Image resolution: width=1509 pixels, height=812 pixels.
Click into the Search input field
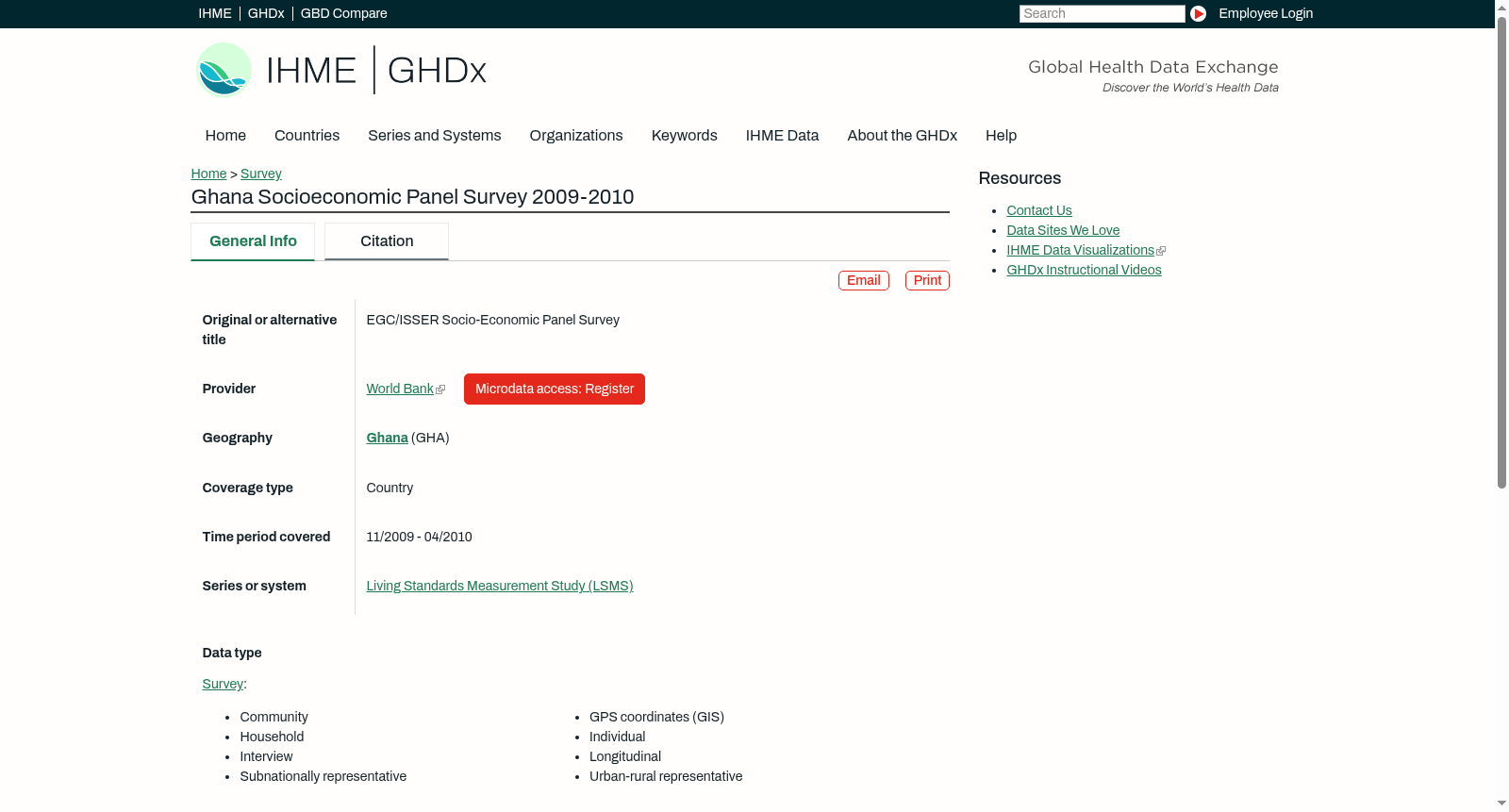coord(1102,13)
